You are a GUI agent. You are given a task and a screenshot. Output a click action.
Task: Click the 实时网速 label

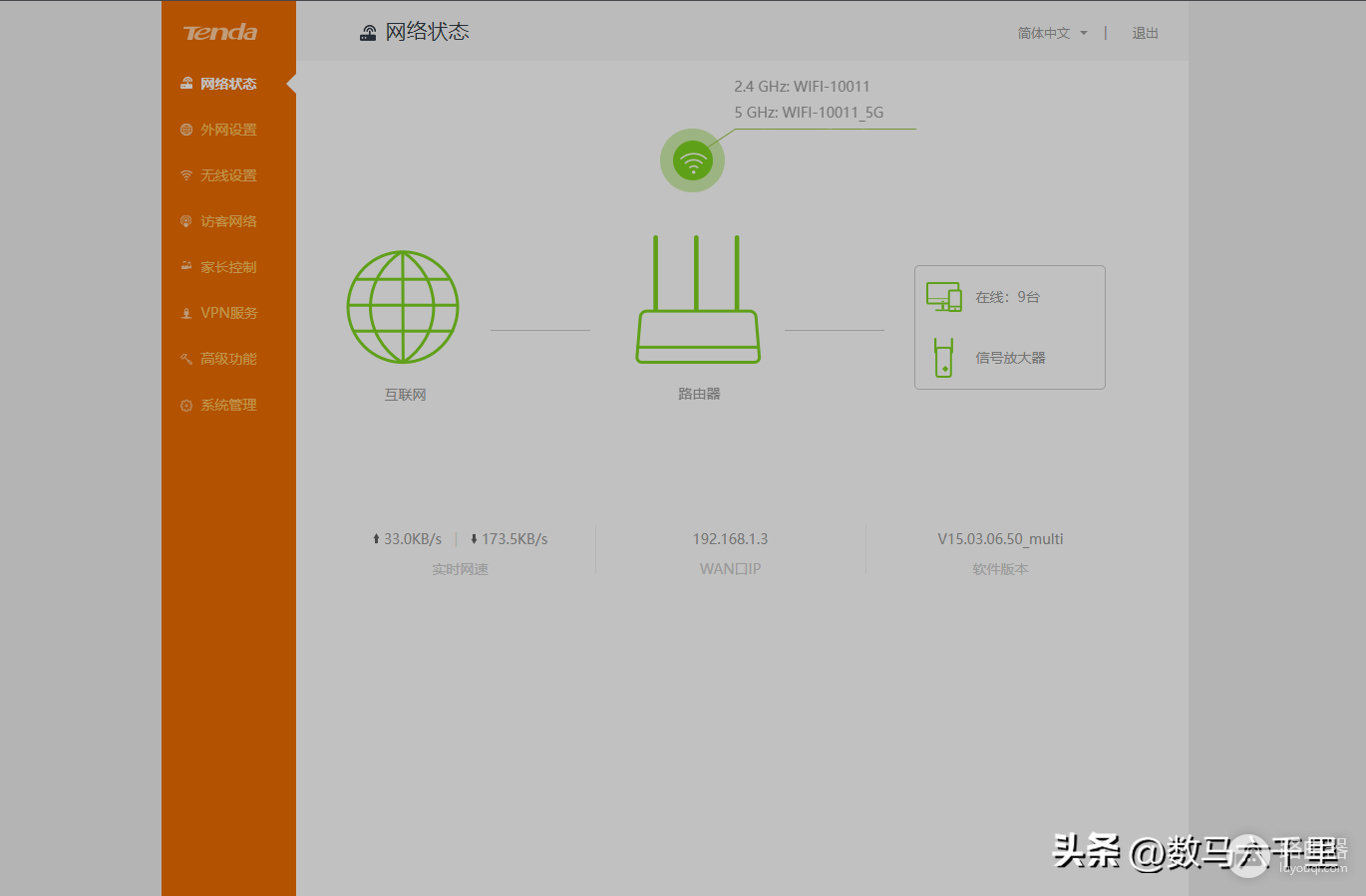coord(460,569)
